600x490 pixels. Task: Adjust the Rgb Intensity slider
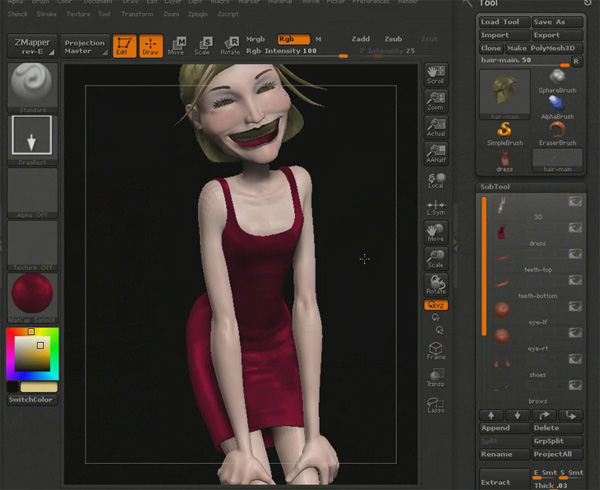pyautogui.click(x=297, y=52)
